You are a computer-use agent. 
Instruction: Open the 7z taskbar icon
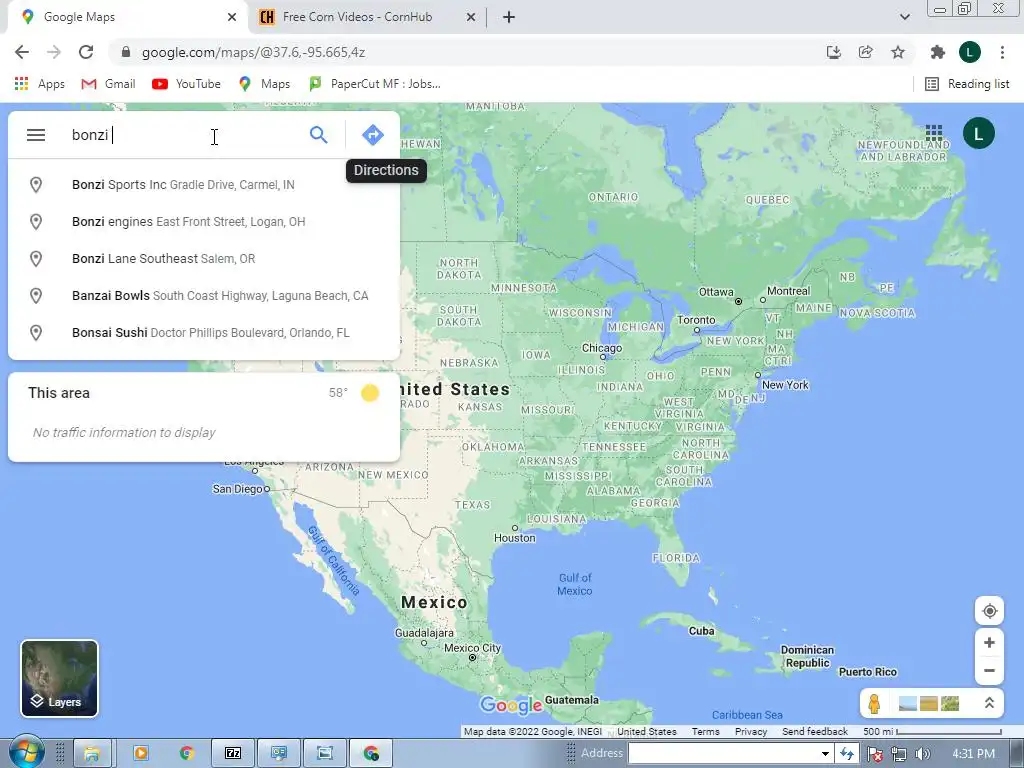(233, 754)
